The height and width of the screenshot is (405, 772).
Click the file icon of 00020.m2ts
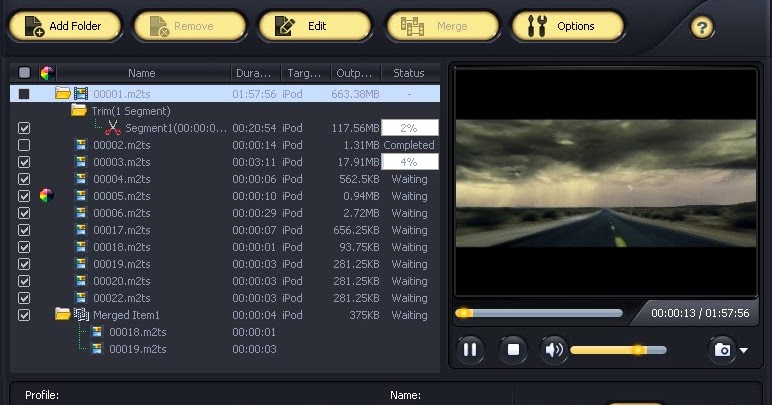(81, 280)
